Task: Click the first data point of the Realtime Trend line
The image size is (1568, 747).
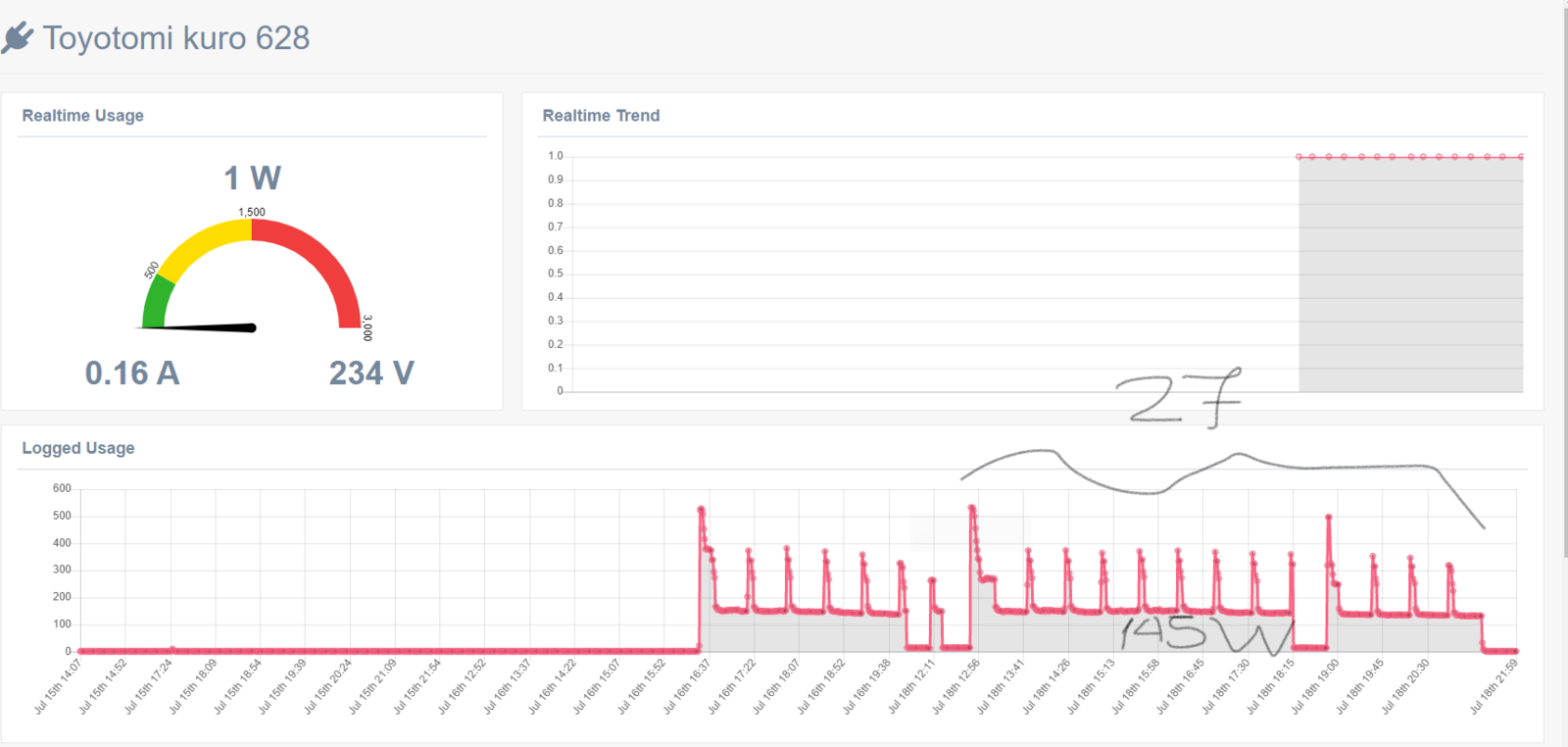Action: pyautogui.click(x=1299, y=157)
